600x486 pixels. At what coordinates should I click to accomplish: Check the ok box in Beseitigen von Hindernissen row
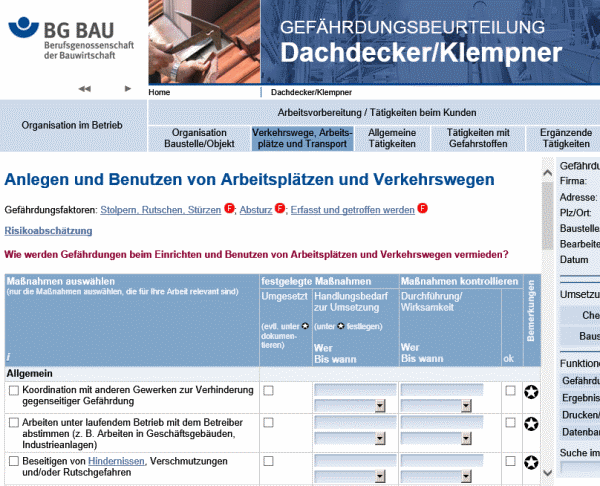coord(511,461)
